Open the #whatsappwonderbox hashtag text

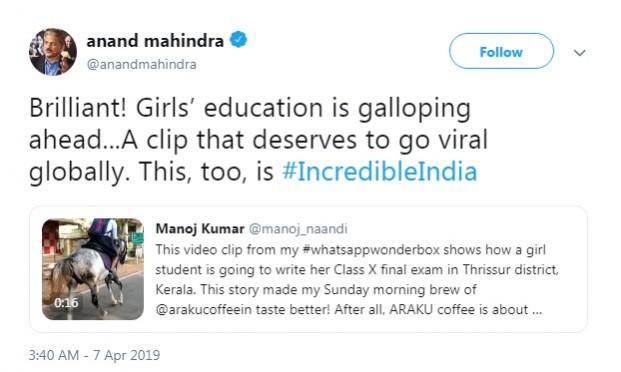[371, 250]
